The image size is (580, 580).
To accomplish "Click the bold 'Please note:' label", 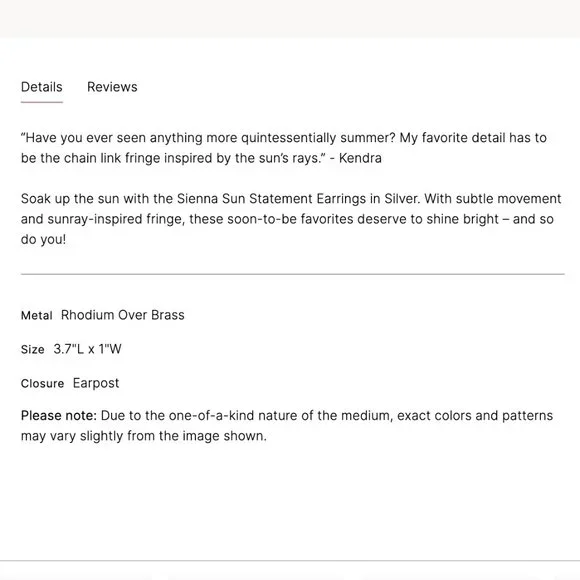I will pos(59,416).
